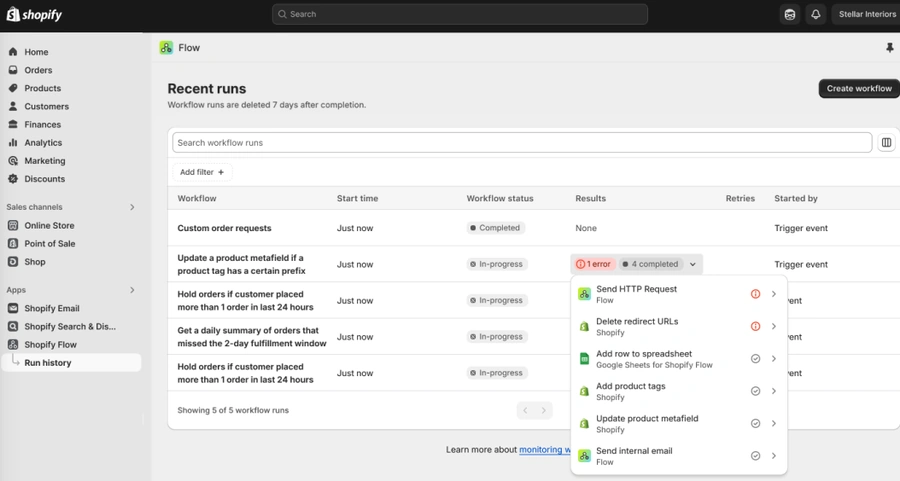The width and height of the screenshot is (900, 481).
Task: Click the Products tag icon in sidebar
Action: click(13, 88)
